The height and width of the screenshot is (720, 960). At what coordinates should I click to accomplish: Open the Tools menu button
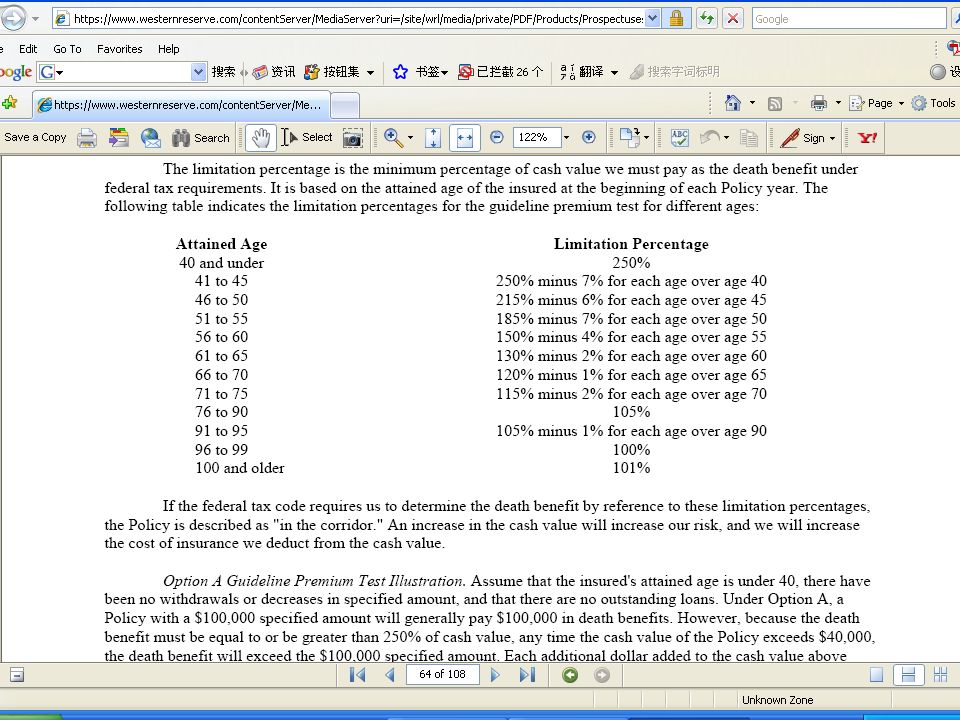click(x=934, y=103)
